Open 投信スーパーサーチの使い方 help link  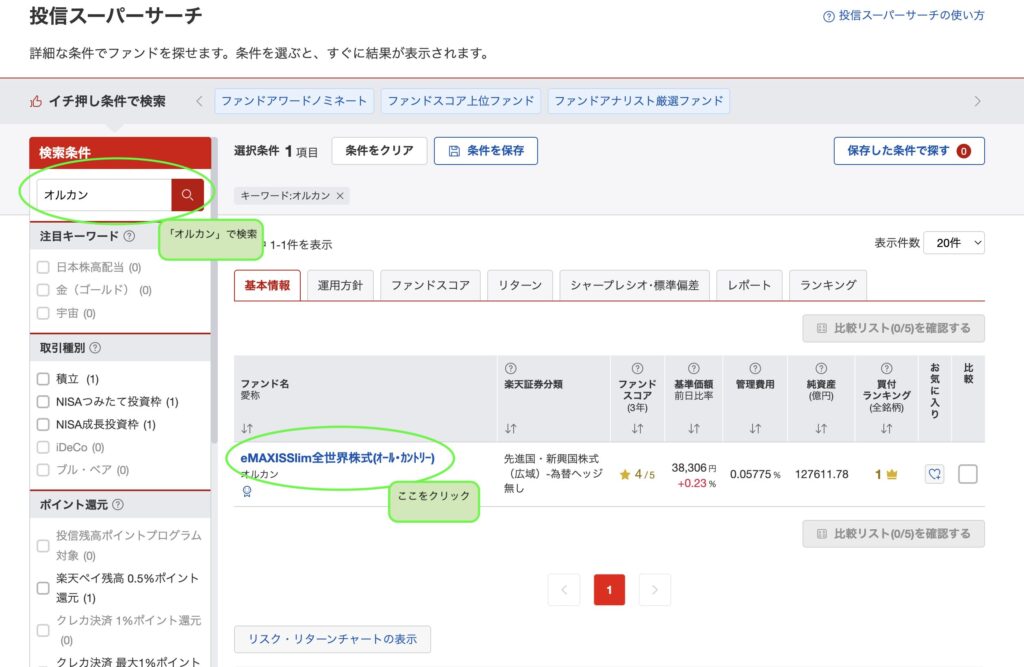(x=904, y=16)
